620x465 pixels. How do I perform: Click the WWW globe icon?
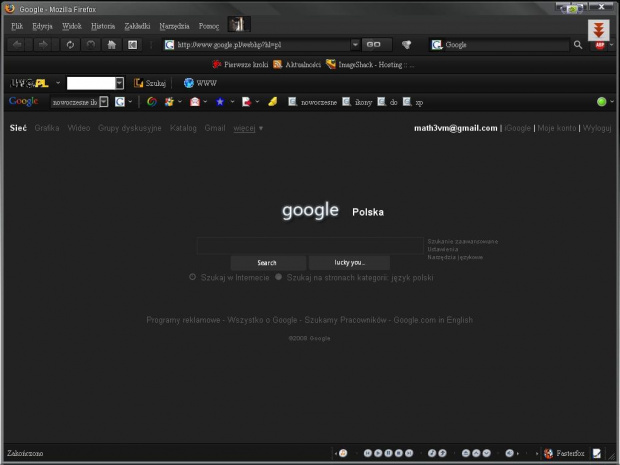click(x=189, y=83)
